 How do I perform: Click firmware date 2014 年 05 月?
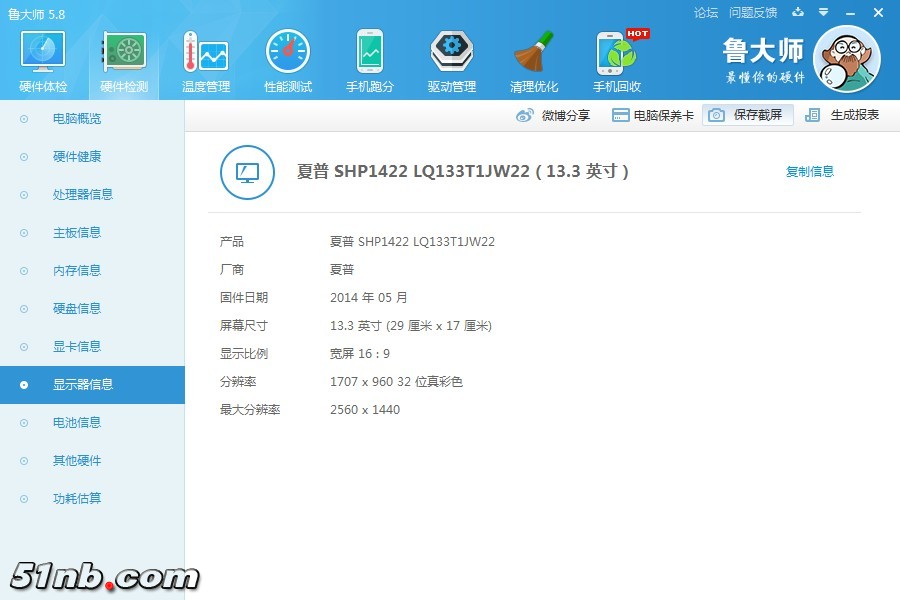pyautogui.click(x=368, y=297)
